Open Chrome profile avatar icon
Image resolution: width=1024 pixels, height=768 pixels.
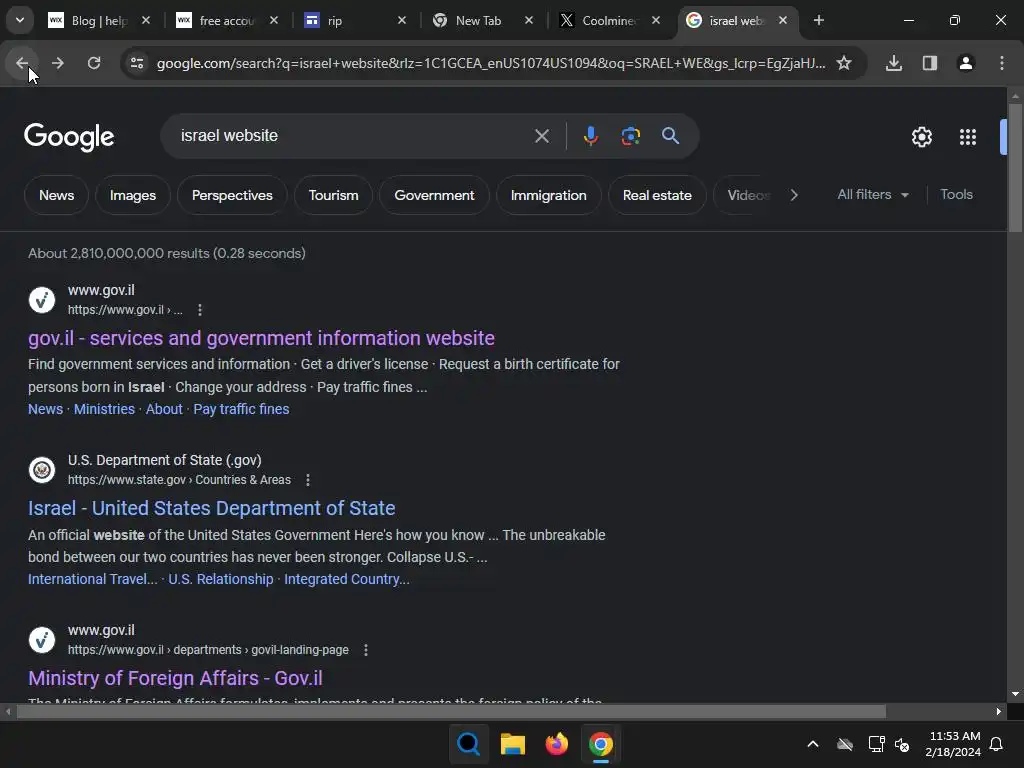click(965, 63)
